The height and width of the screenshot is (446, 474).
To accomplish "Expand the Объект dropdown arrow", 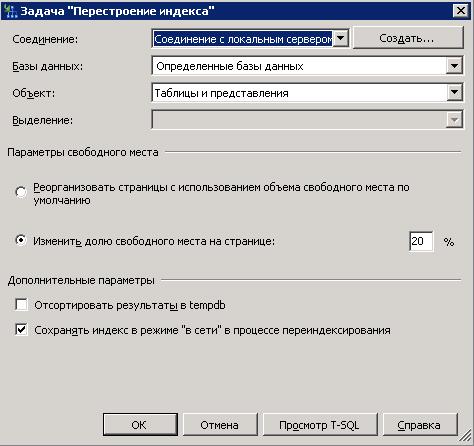I will click(x=454, y=93).
